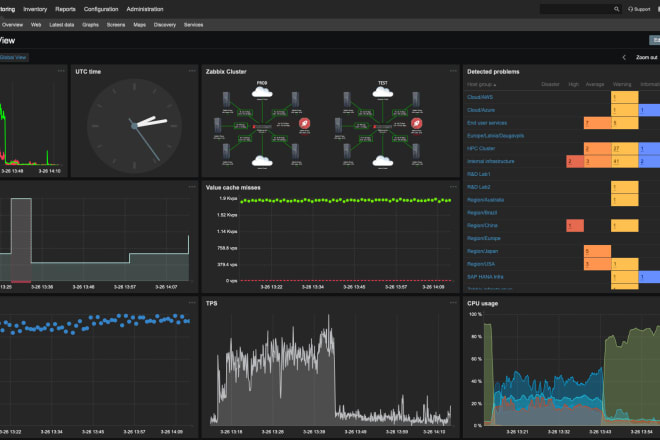Image resolution: width=660 pixels, height=440 pixels.
Task: Open the Cloud/Azure host group link
Action: [x=481, y=110]
